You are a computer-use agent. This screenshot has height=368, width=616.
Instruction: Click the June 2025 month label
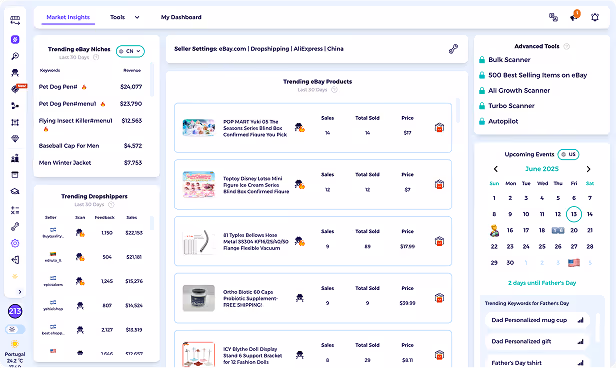coord(542,169)
